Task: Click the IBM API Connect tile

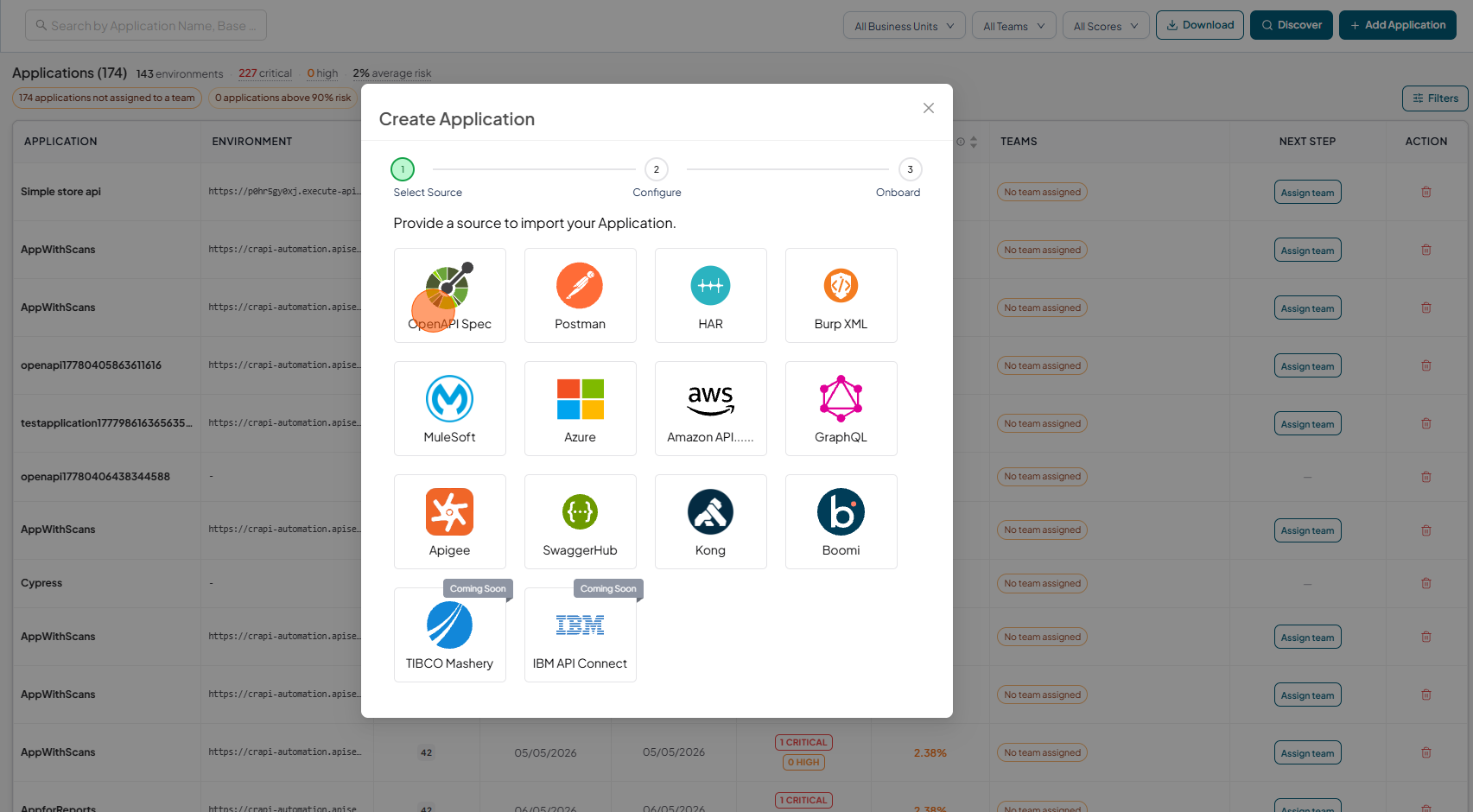Action: click(580, 635)
